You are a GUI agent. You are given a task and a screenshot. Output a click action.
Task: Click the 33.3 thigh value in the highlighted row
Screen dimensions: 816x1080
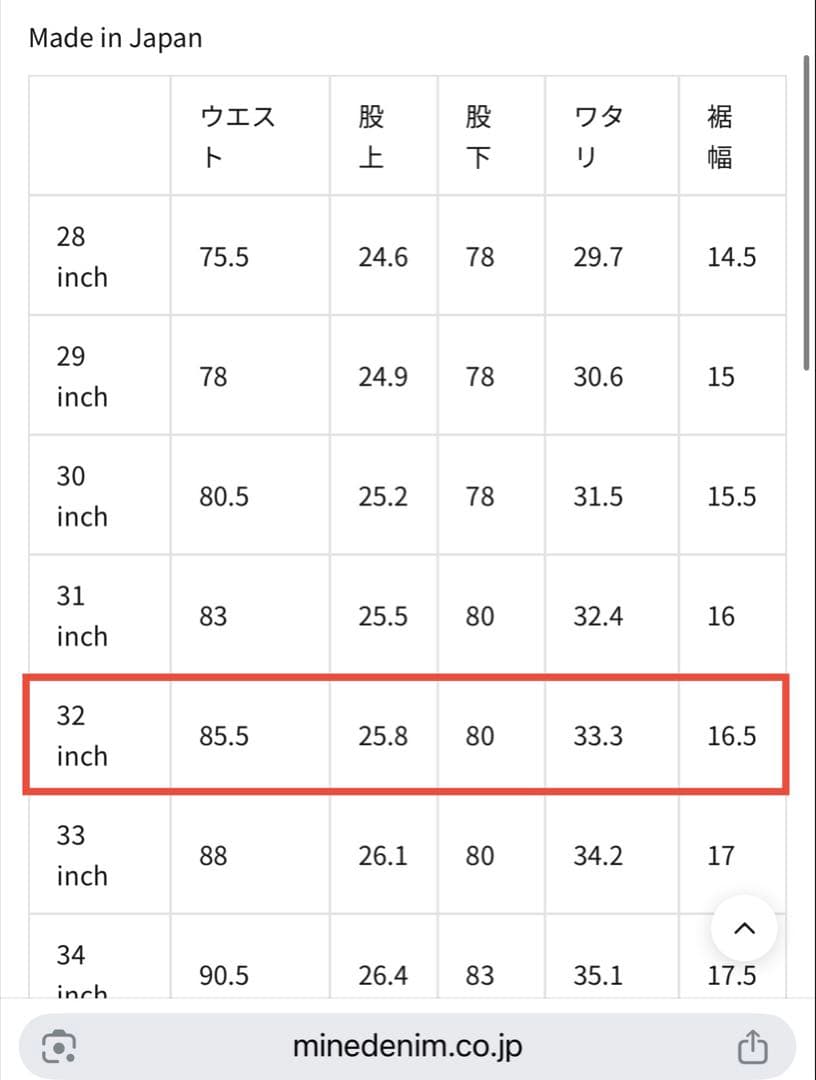tap(598, 737)
